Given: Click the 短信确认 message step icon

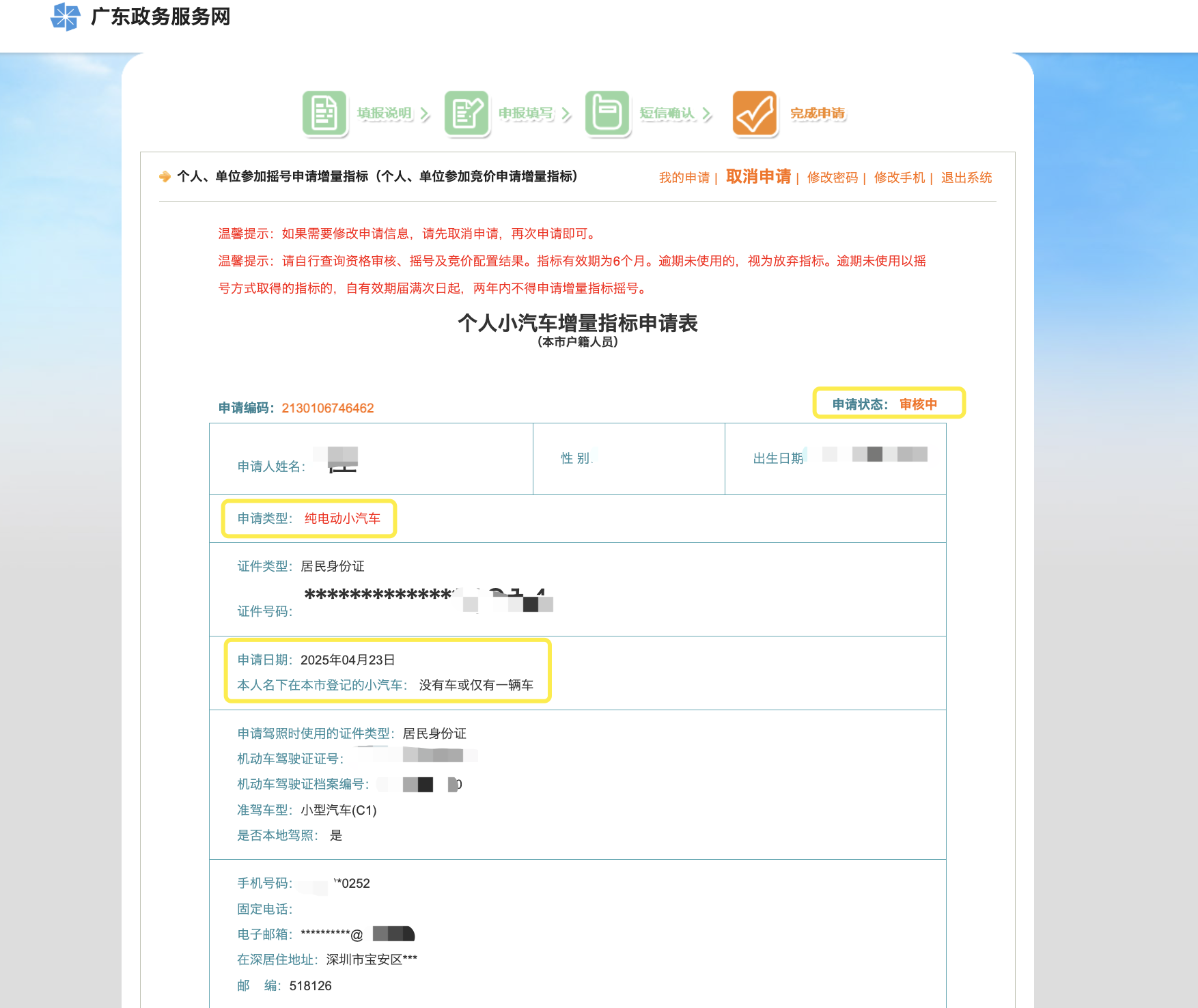Looking at the screenshot, I should (x=607, y=113).
